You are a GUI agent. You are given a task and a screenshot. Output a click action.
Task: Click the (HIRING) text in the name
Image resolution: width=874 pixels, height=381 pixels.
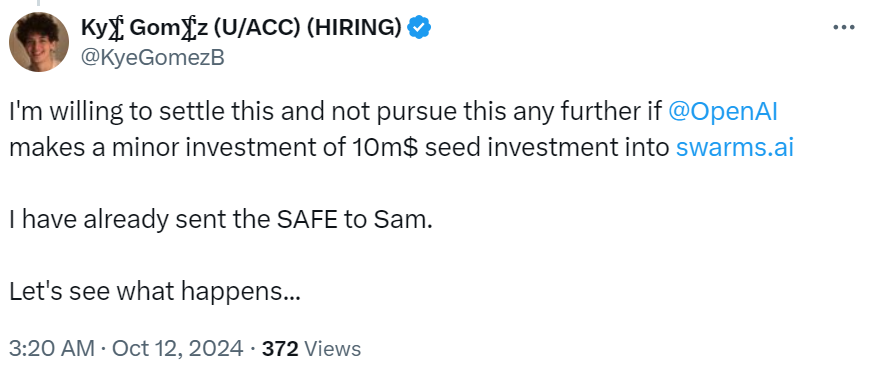click(354, 27)
